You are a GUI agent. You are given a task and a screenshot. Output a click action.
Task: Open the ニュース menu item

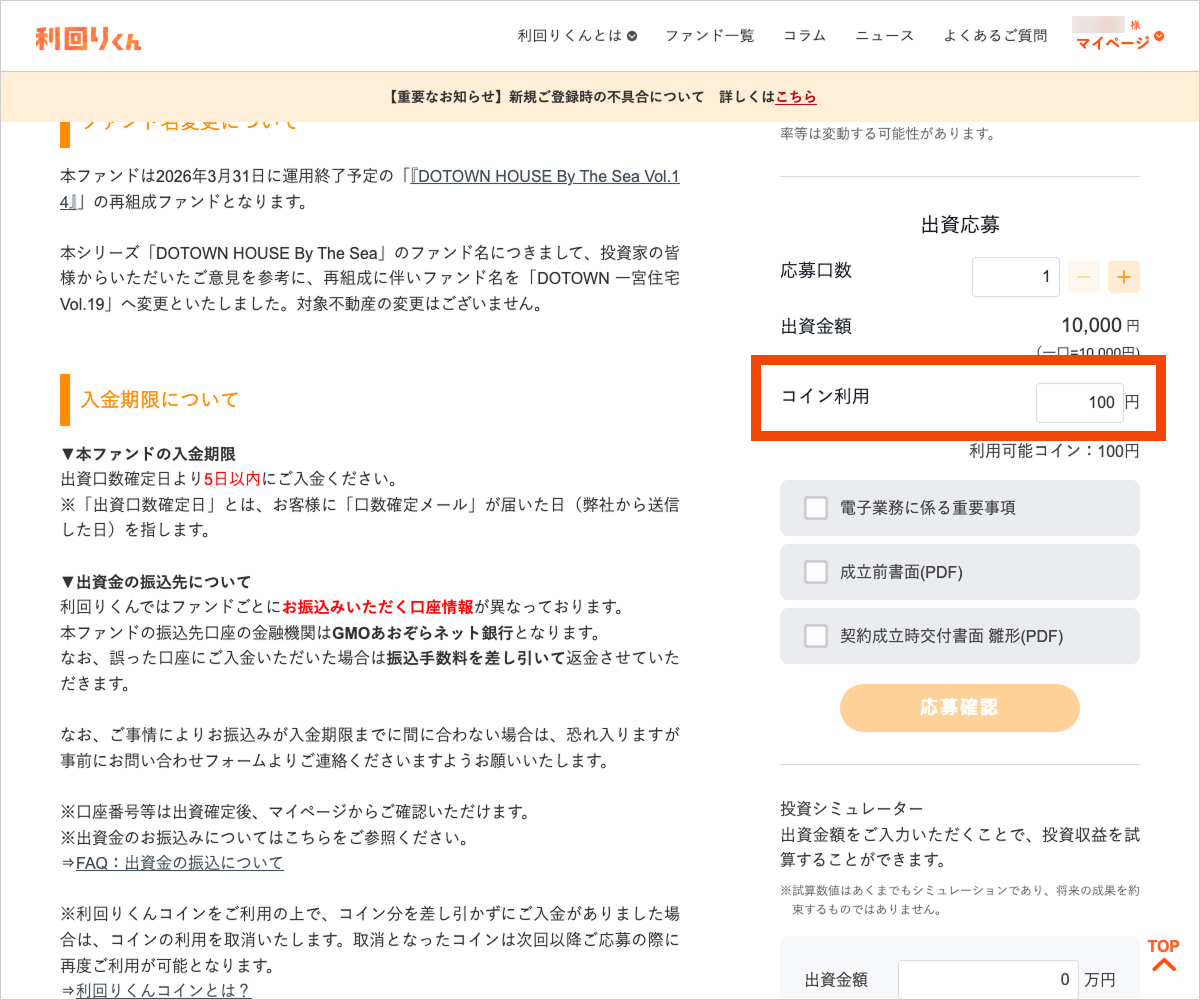click(884, 36)
